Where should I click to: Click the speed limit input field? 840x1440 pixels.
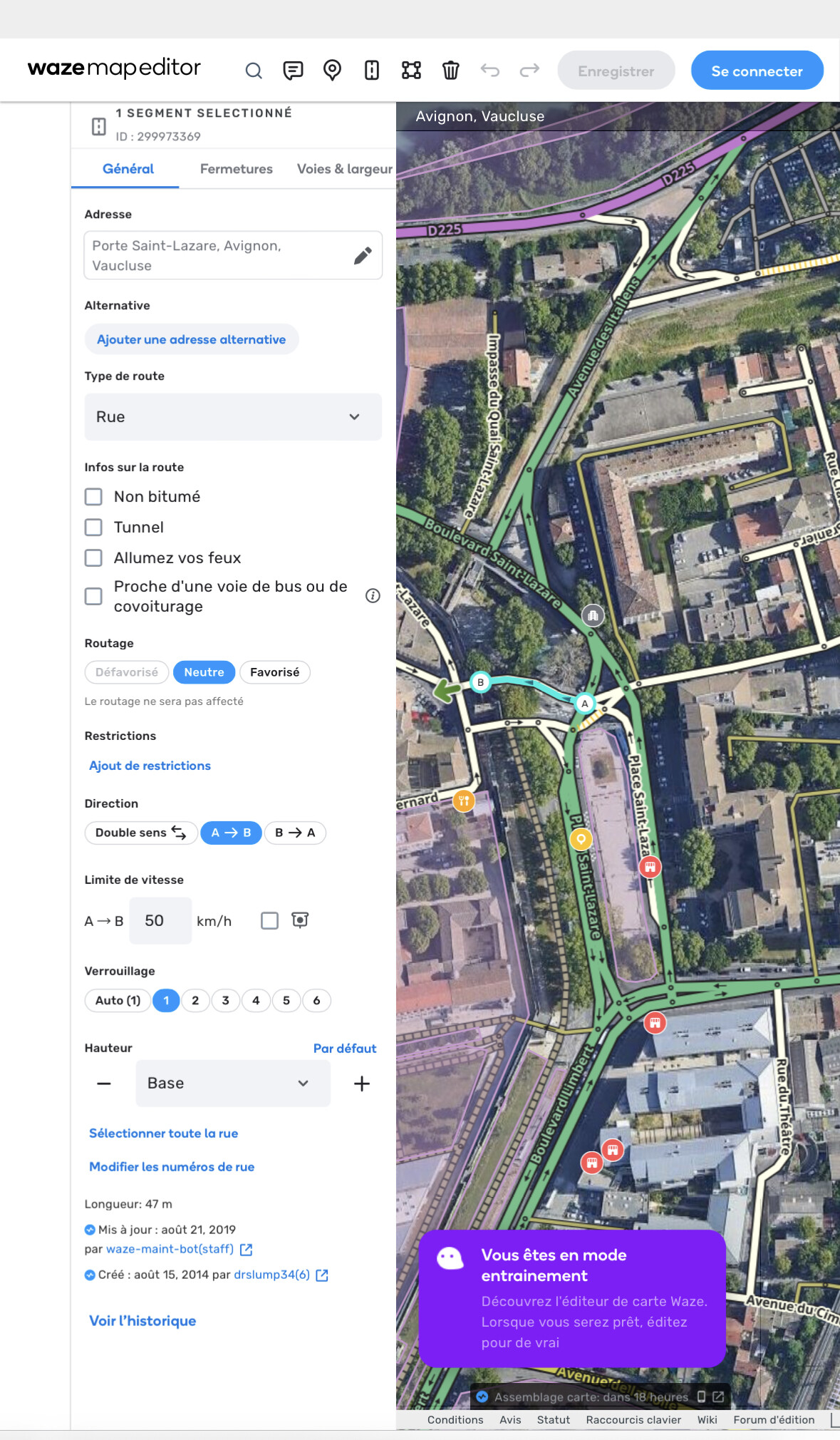click(x=160, y=921)
